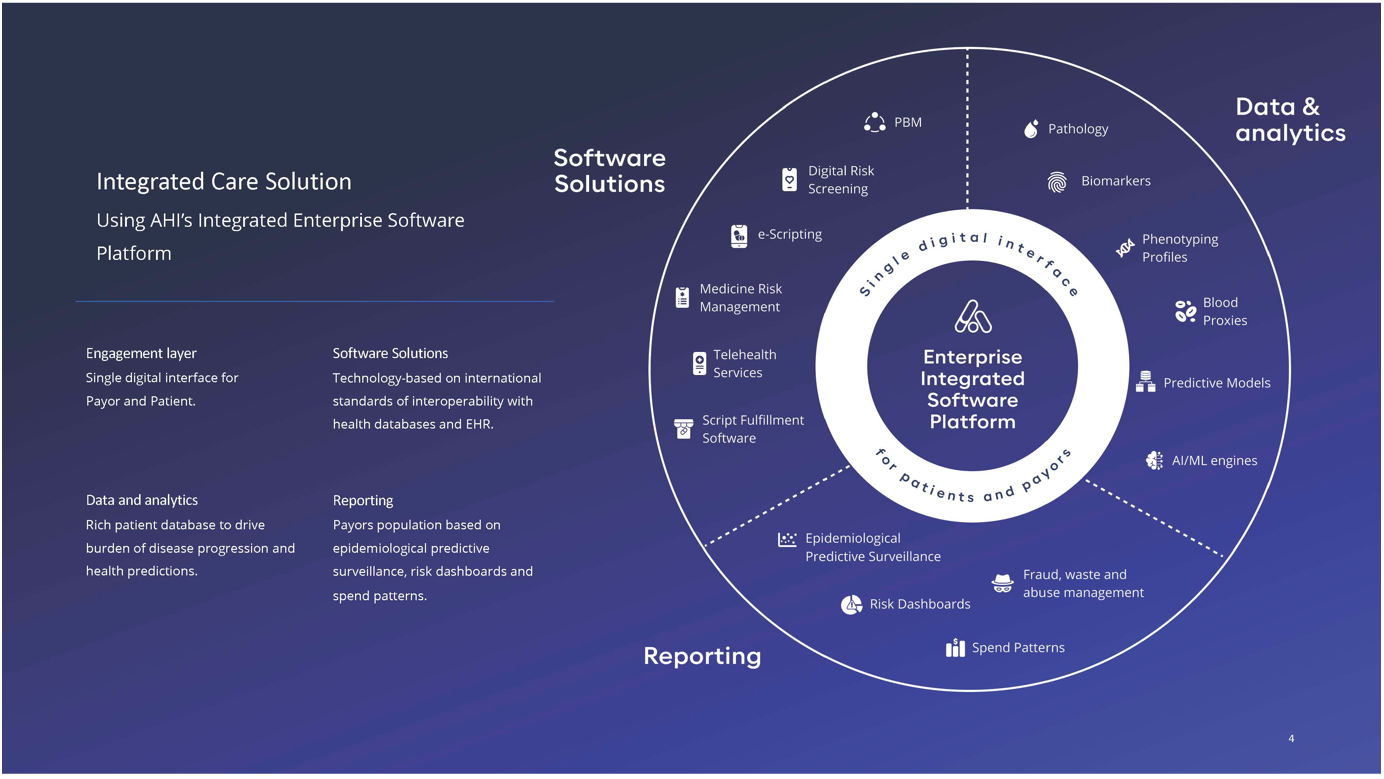Viewport: 1384px width, 779px height.
Task: Click the Blood Proxies icon
Action: coord(1185,311)
